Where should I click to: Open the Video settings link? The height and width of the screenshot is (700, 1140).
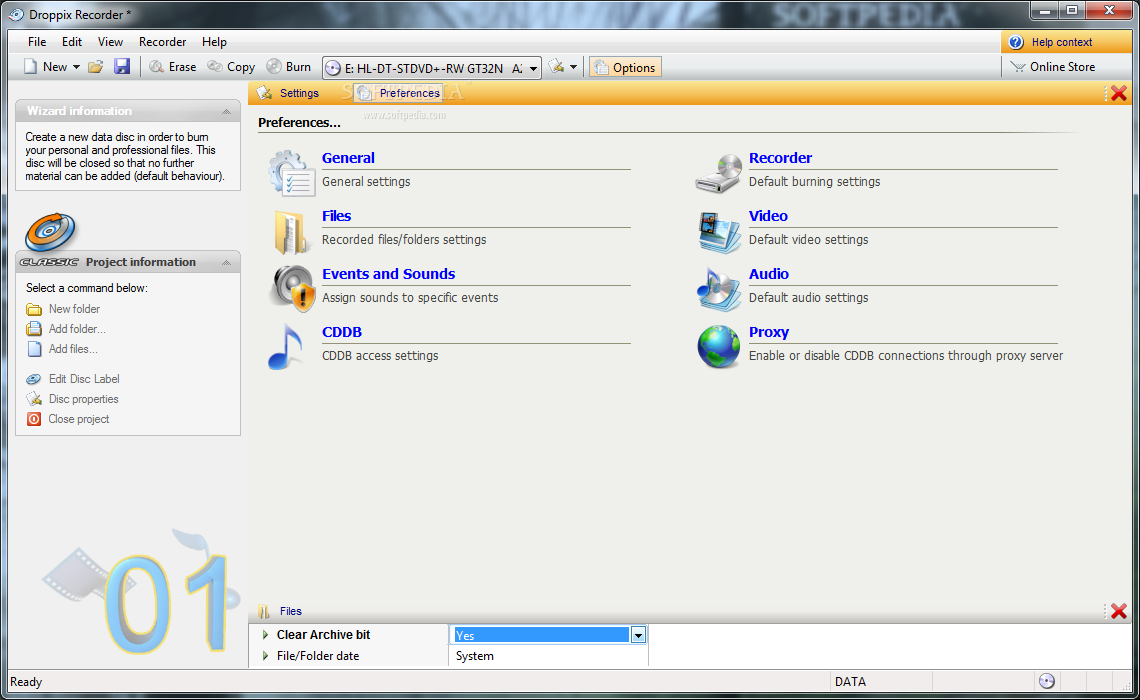(768, 216)
